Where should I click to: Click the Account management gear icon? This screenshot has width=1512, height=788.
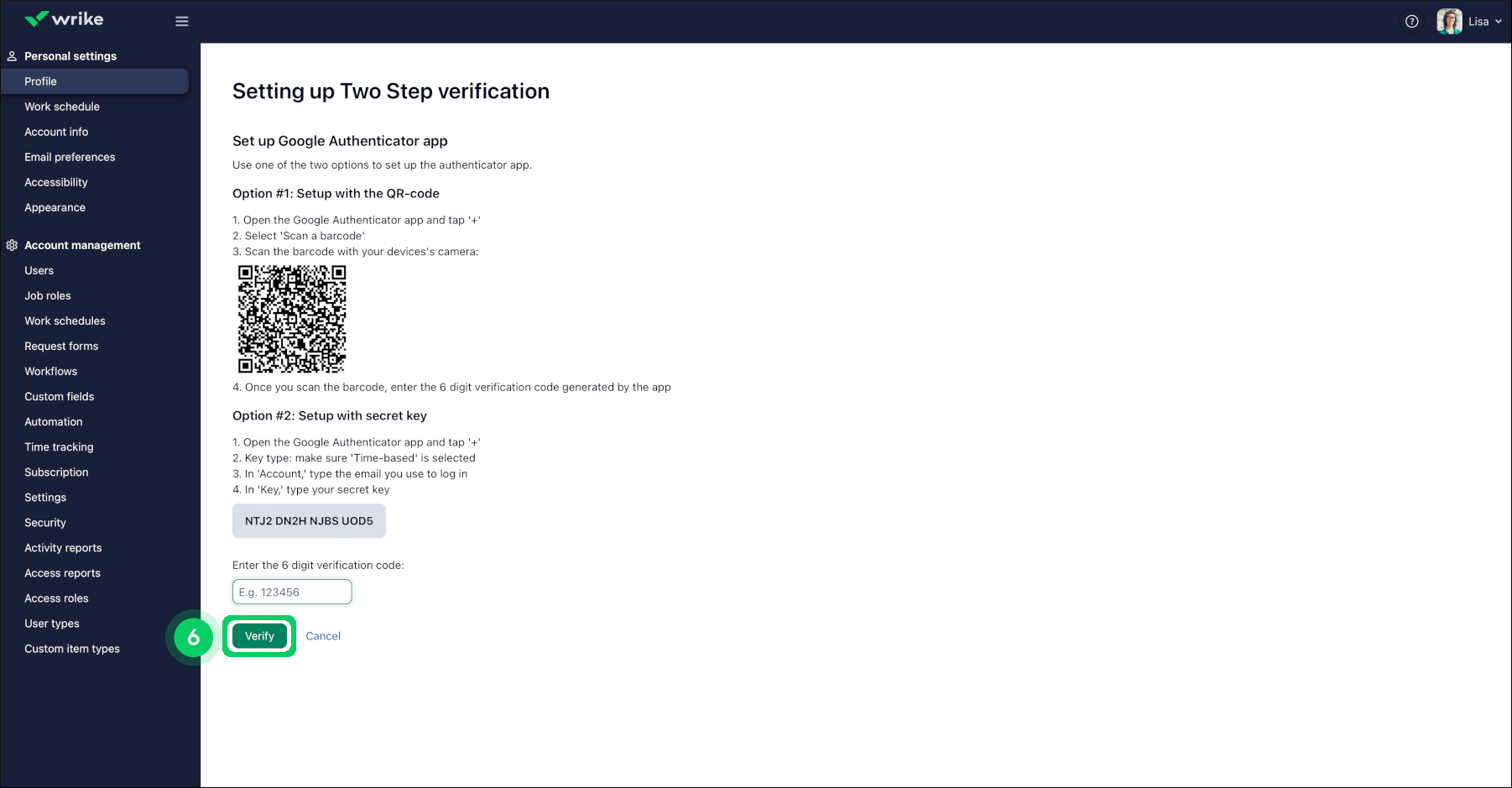(11, 244)
